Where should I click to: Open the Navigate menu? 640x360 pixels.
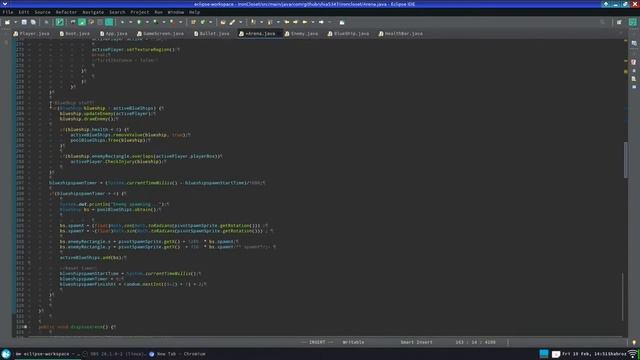(x=93, y=12)
